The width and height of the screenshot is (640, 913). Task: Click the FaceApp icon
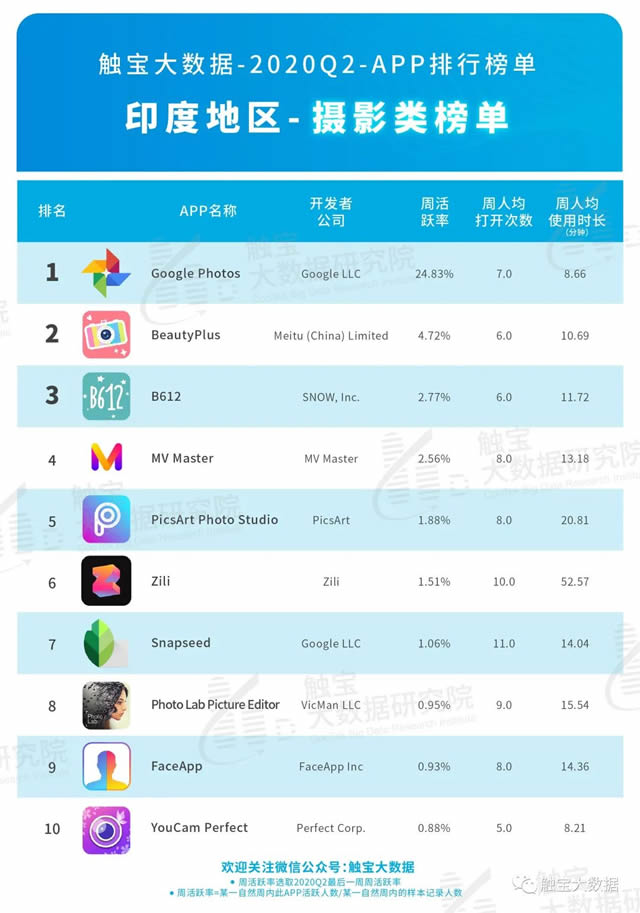coord(105,767)
